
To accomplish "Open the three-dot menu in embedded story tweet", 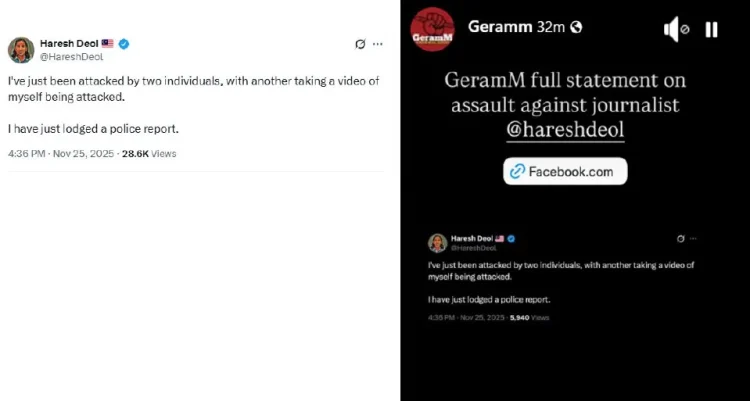I will 692,238.
